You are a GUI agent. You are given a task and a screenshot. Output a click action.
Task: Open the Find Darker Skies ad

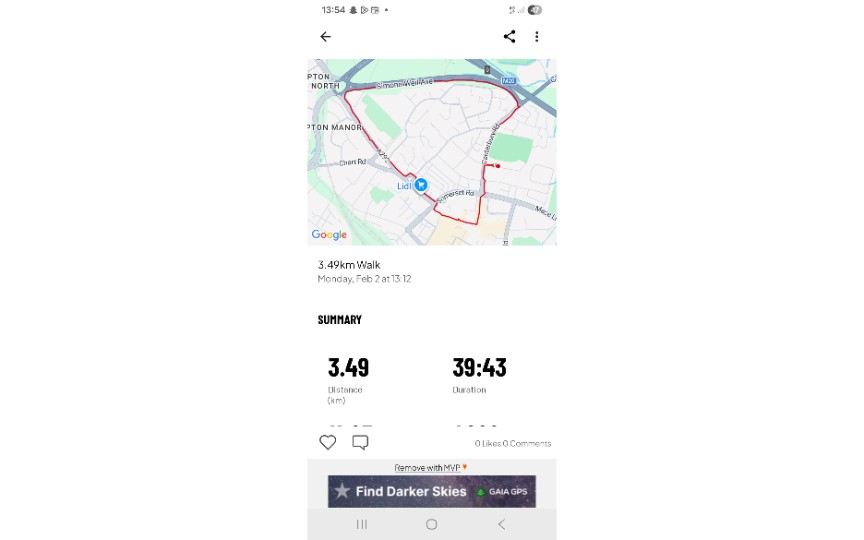(431, 491)
